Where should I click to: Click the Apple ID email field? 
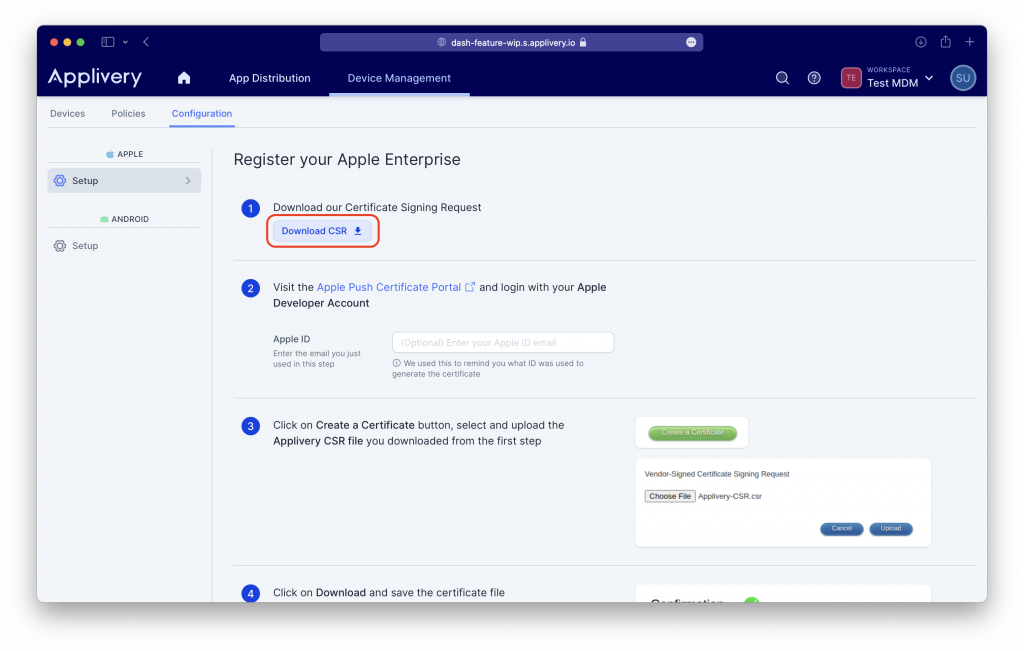pyautogui.click(x=503, y=343)
